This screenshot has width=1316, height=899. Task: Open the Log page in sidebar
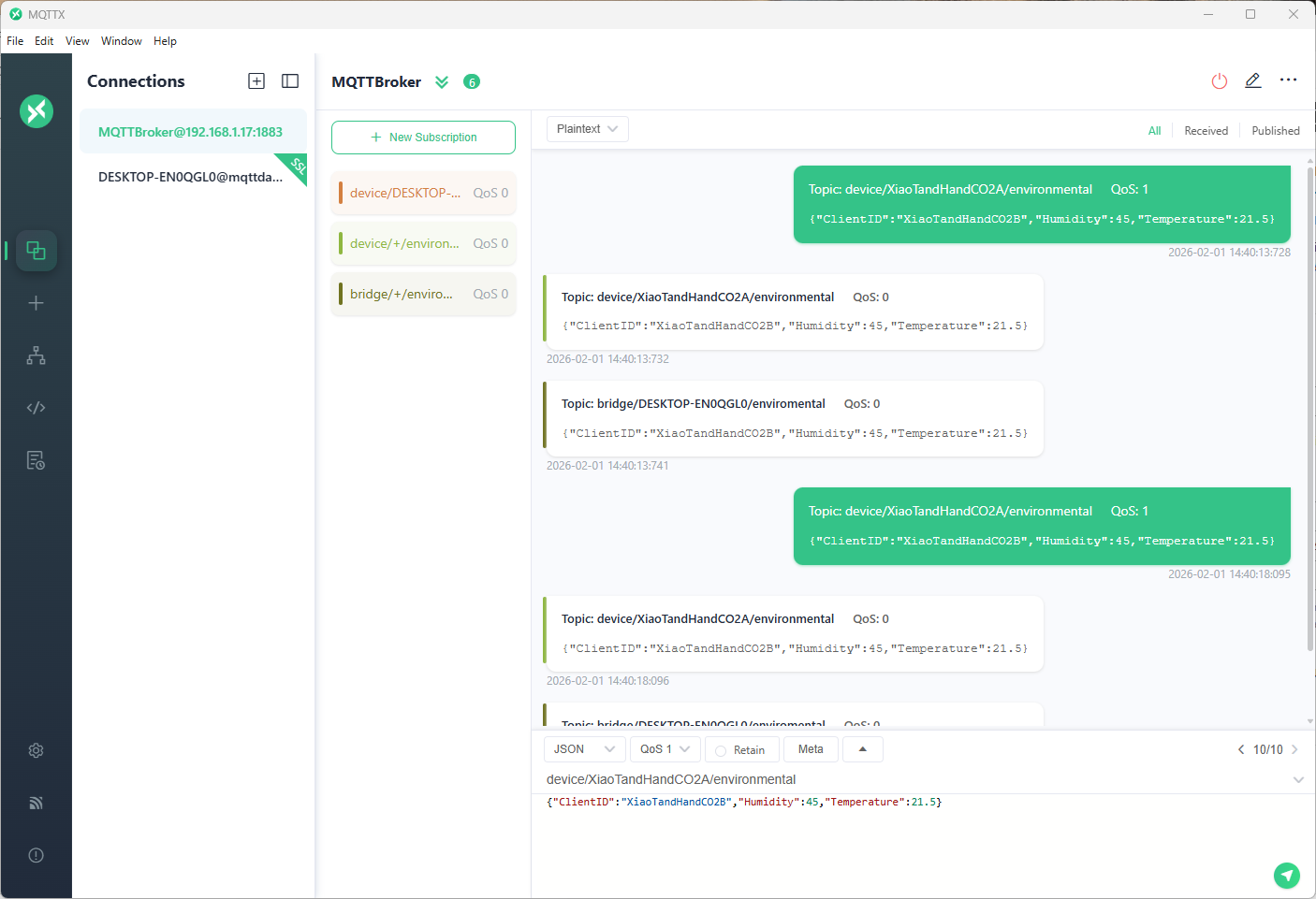36,460
